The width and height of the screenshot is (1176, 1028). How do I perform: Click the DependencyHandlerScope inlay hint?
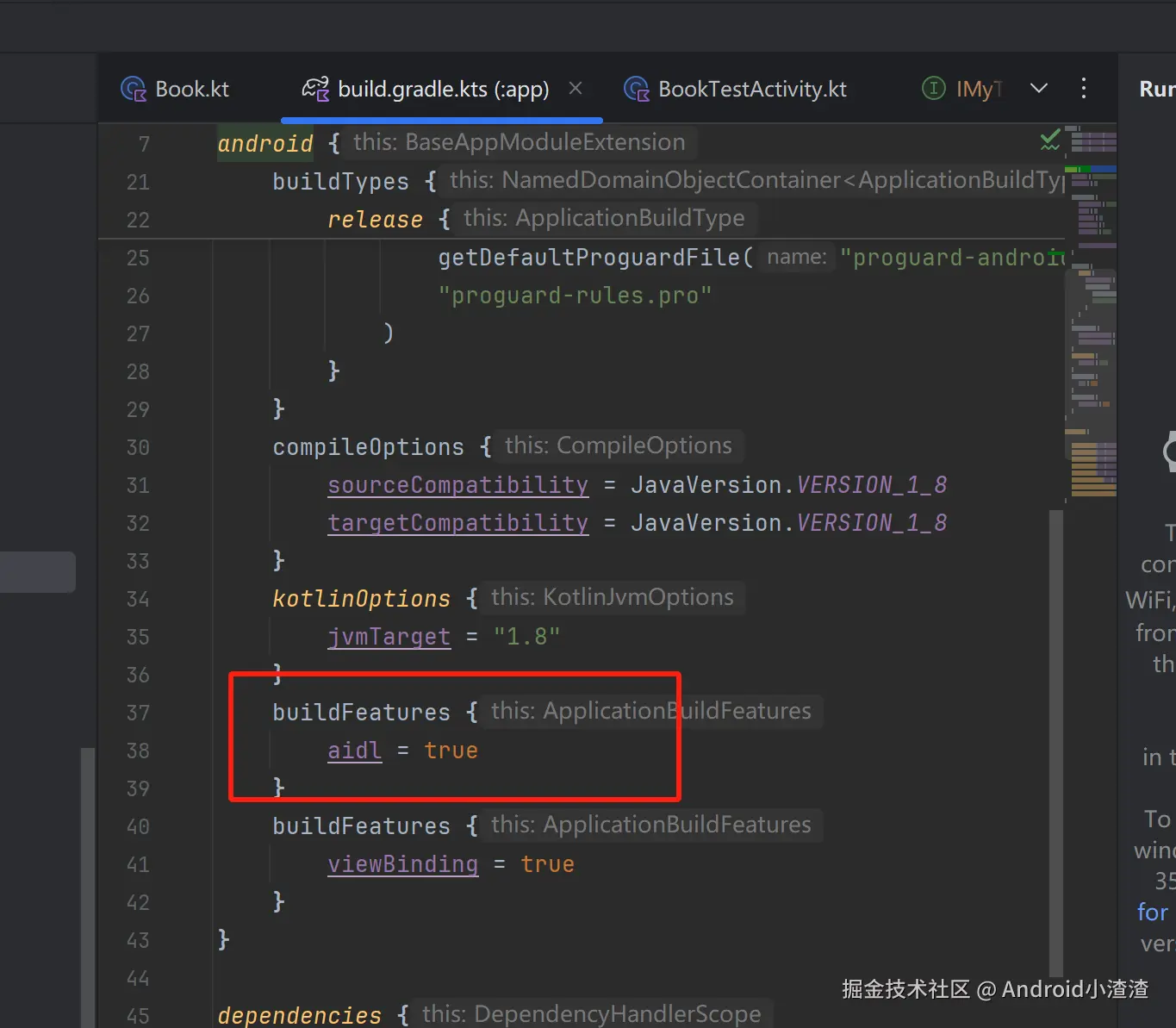[x=592, y=1013]
